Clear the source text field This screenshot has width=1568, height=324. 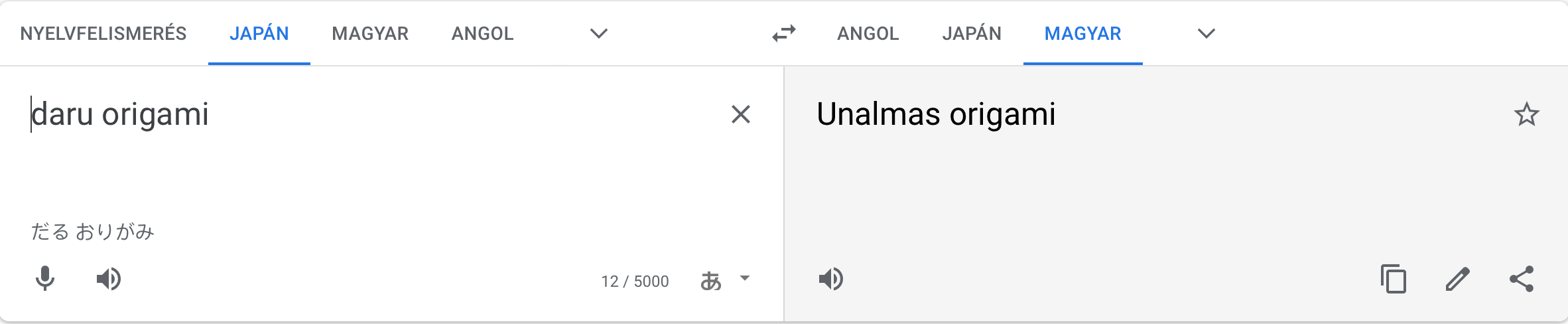741,115
